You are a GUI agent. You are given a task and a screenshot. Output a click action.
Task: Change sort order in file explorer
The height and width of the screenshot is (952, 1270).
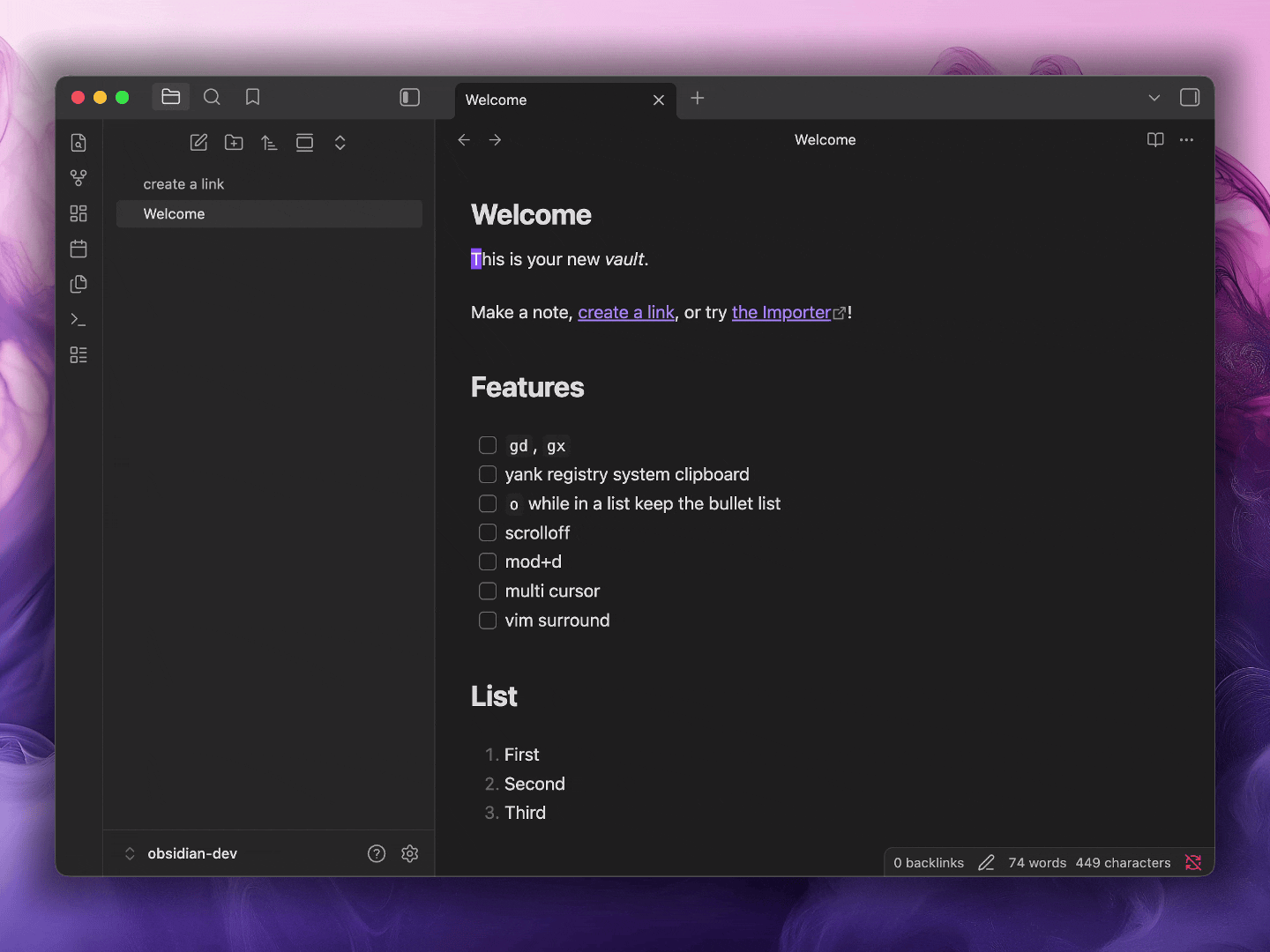click(x=269, y=143)
